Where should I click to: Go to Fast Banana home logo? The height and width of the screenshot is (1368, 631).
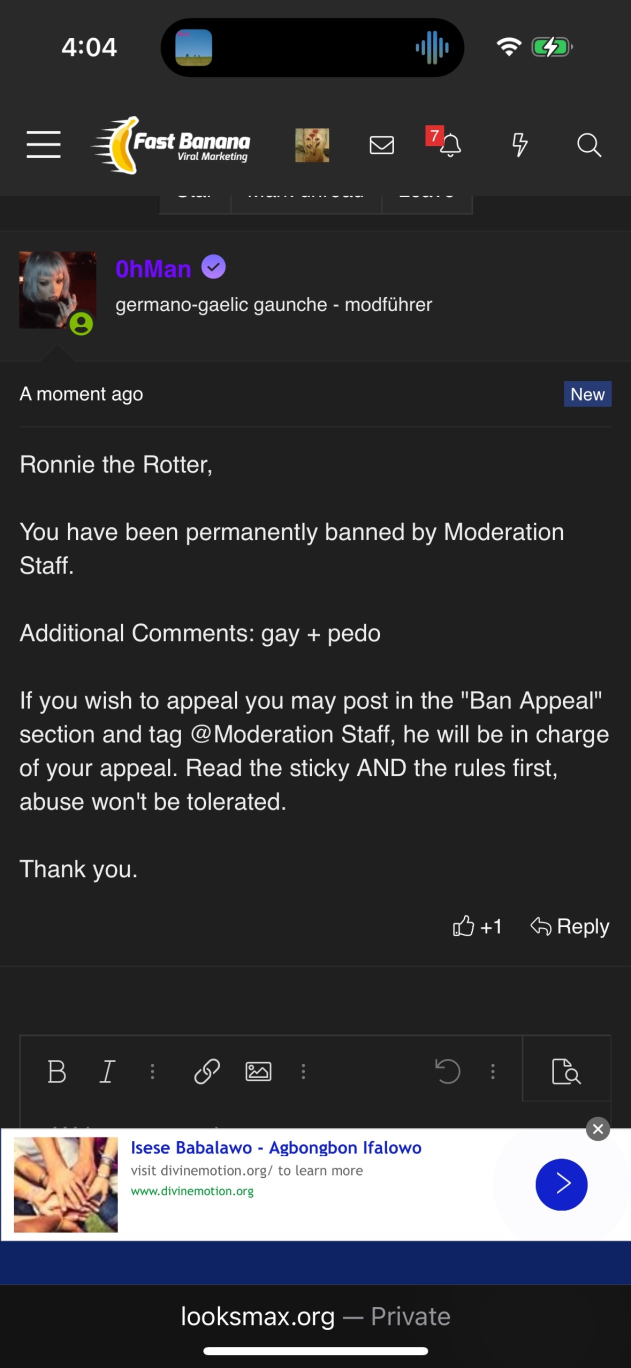point(172,145)
